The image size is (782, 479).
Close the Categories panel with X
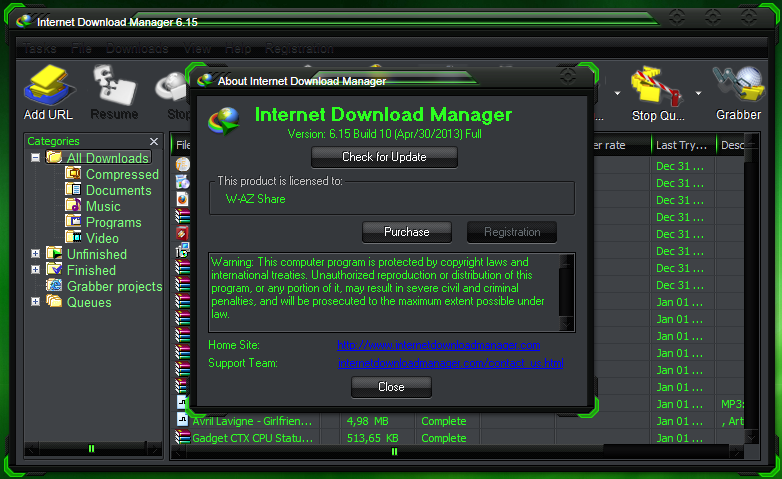point(154,142)
